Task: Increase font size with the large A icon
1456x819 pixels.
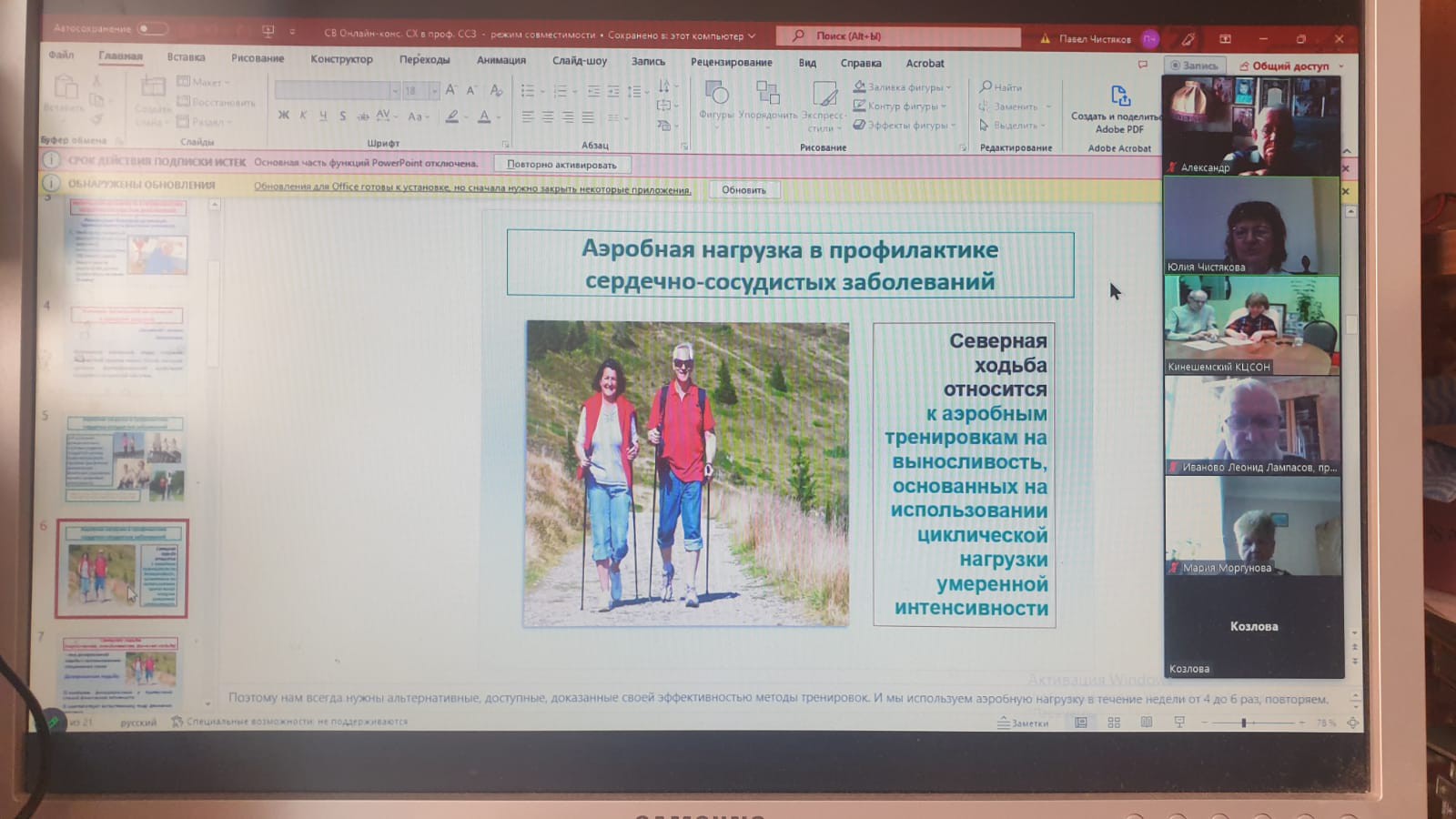Action: click(x=450, y=90)
